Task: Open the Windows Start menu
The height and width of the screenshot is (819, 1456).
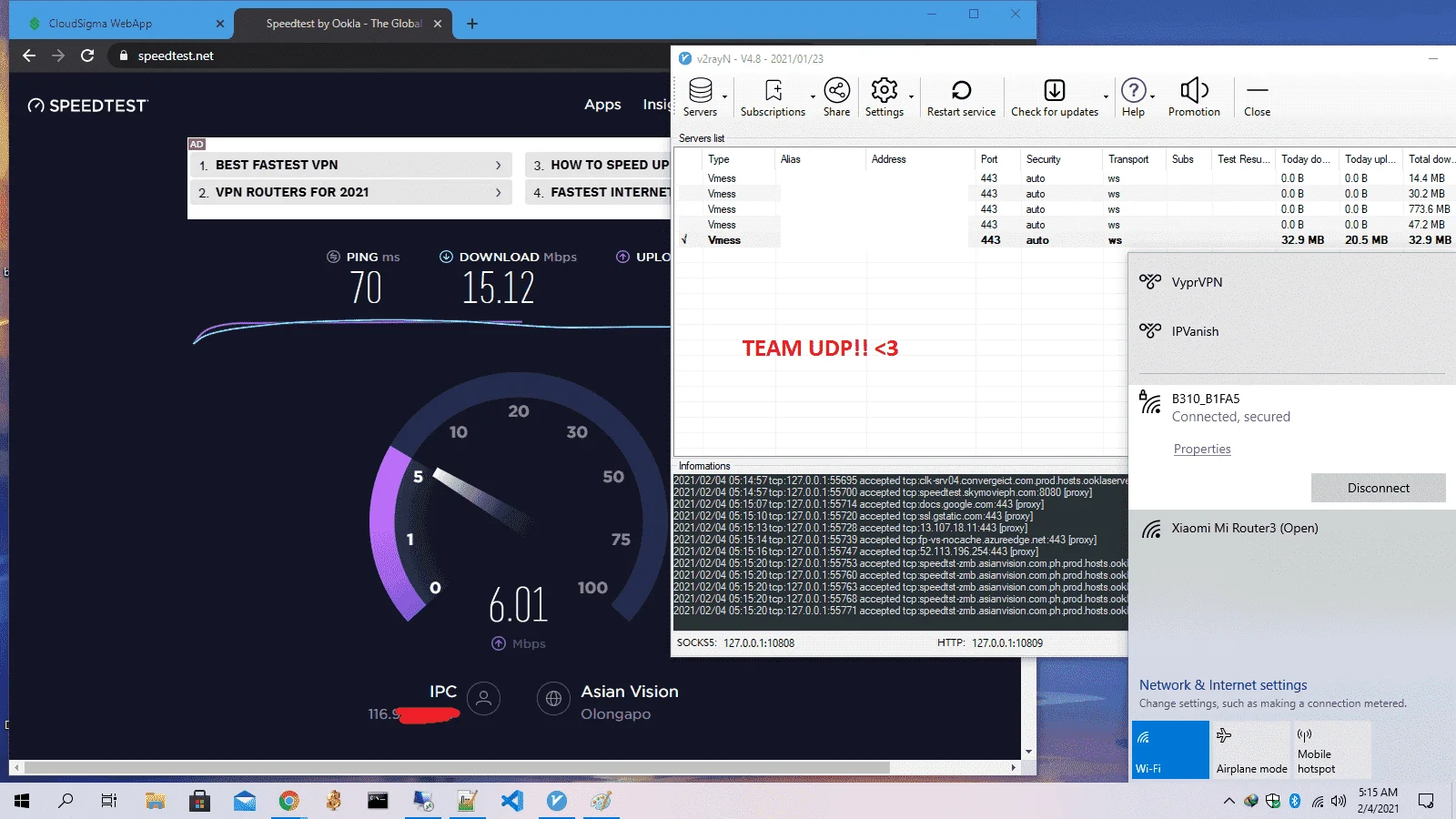Action: (x=22, y=801)
